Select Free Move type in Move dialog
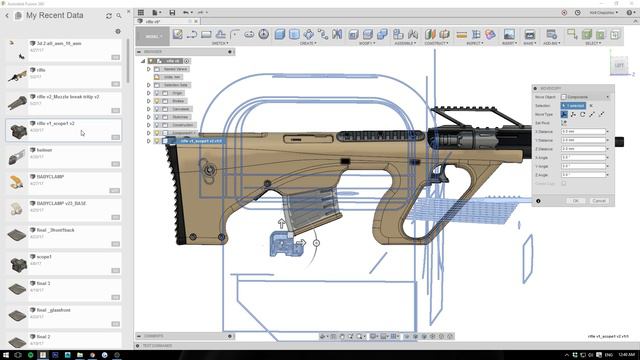The image size is (640, 360). [564, 115]
